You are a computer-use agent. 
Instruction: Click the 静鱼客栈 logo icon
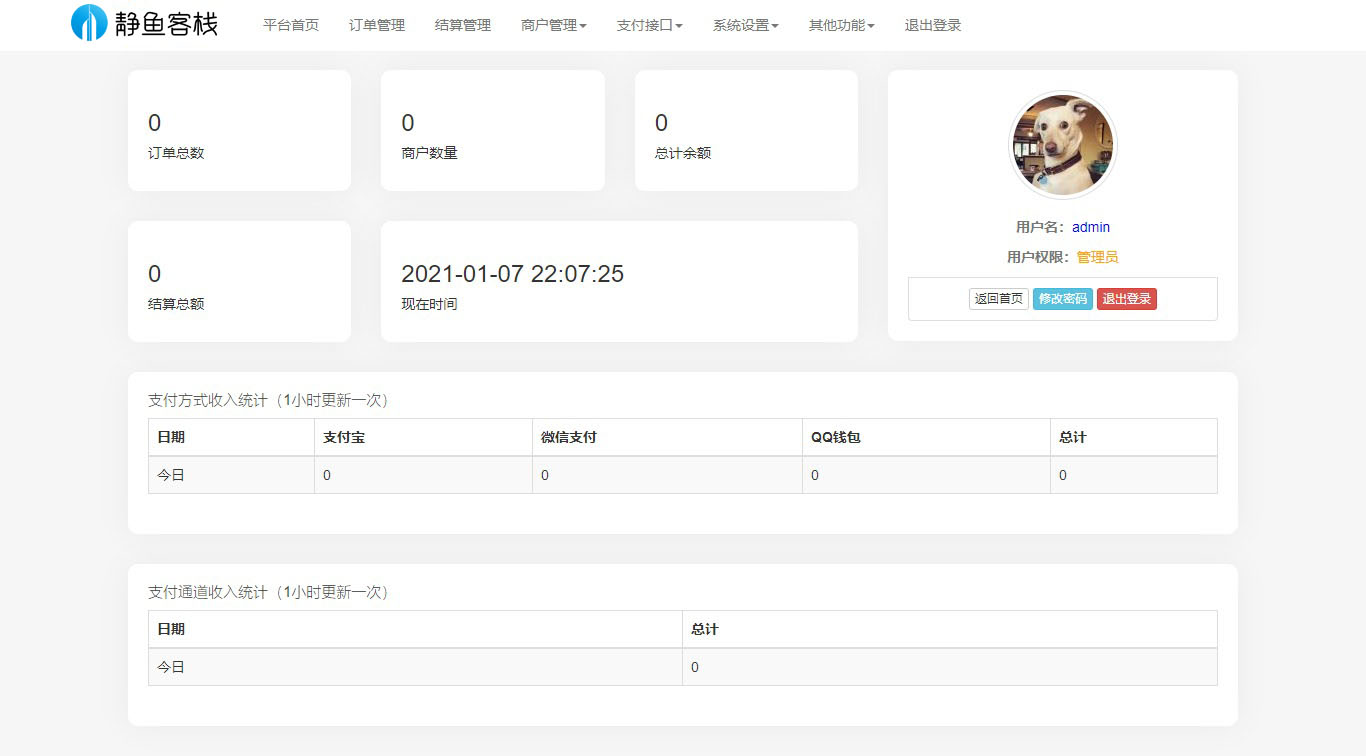pos(89,24)
